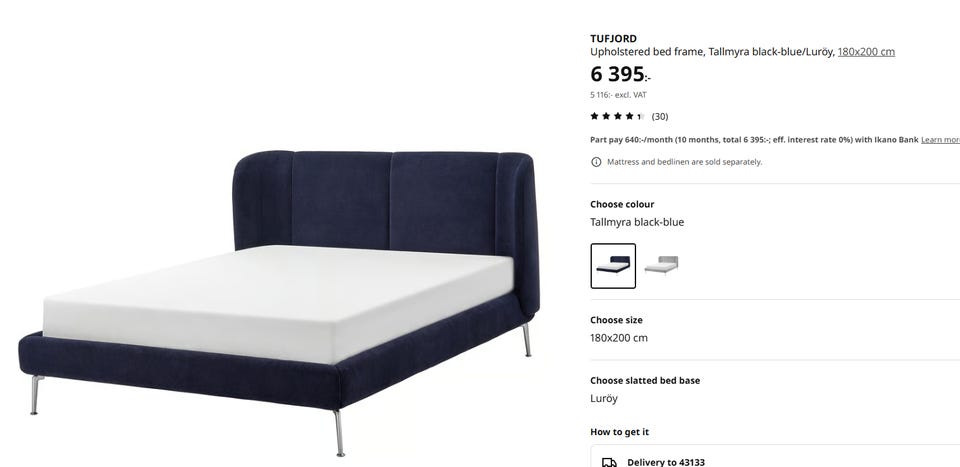Click the star rating icons
The height and width of the screenshot is (467, 960).
coord(617,116)
